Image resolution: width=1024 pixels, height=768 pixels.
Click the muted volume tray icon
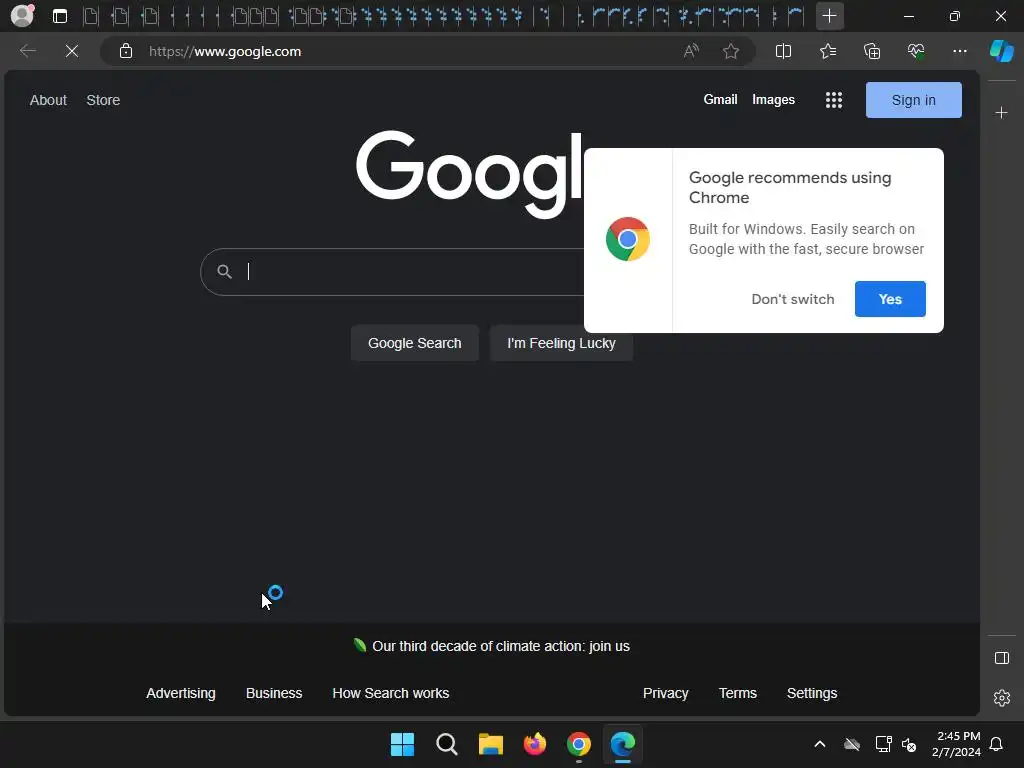click(908, 744)
